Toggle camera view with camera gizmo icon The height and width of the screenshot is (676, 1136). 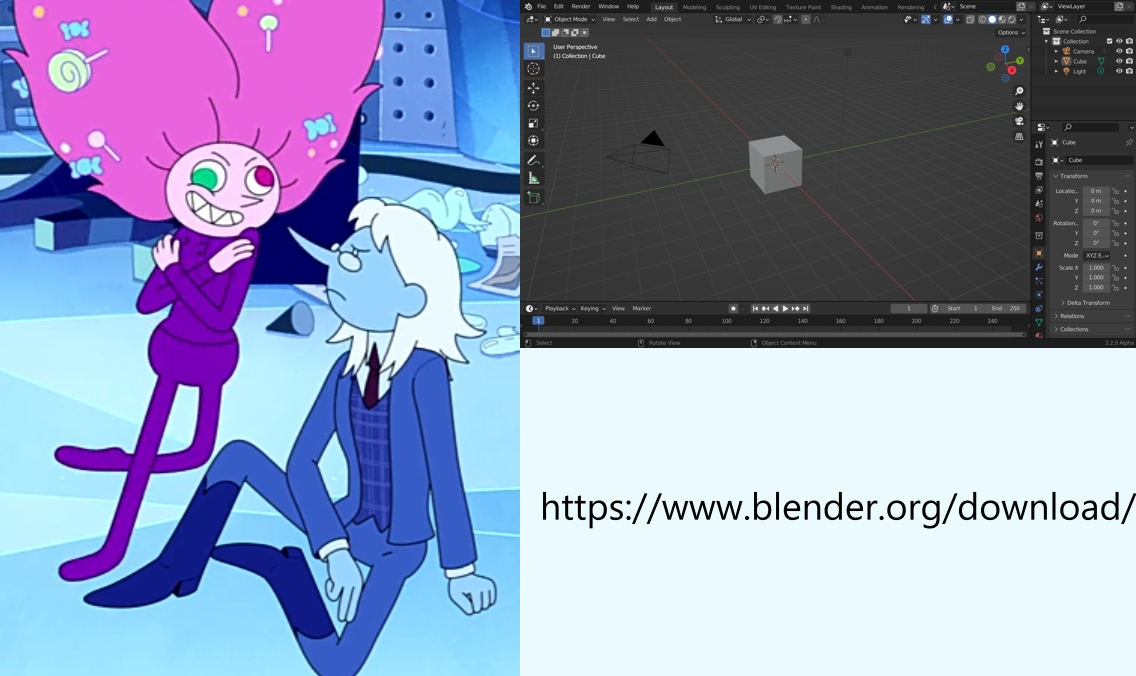[x=1019, y=122]
